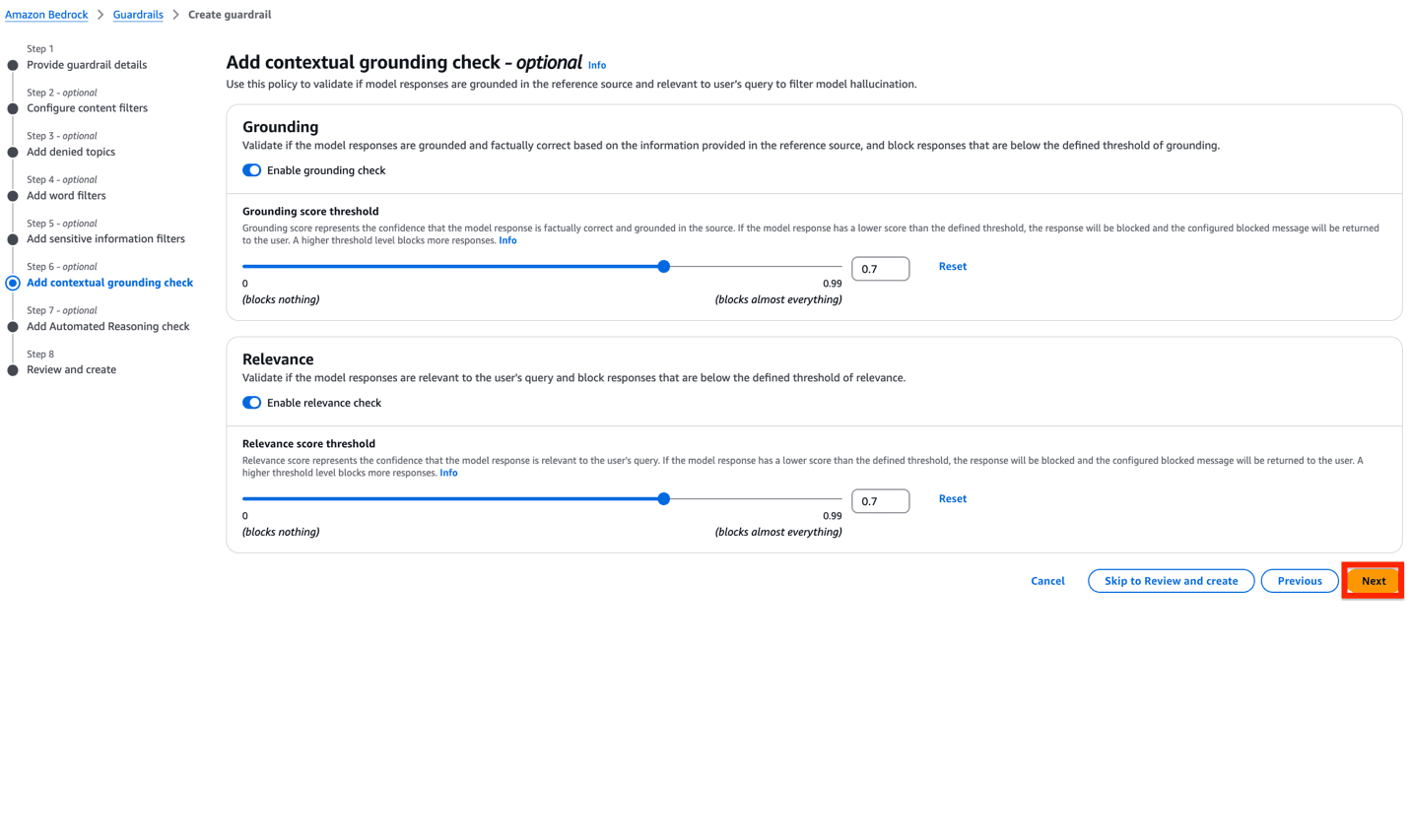The height and width of the screenshot is (840, 1410).
Task: Toggle off the Enable grounding check switch
Action: [251, 170]
